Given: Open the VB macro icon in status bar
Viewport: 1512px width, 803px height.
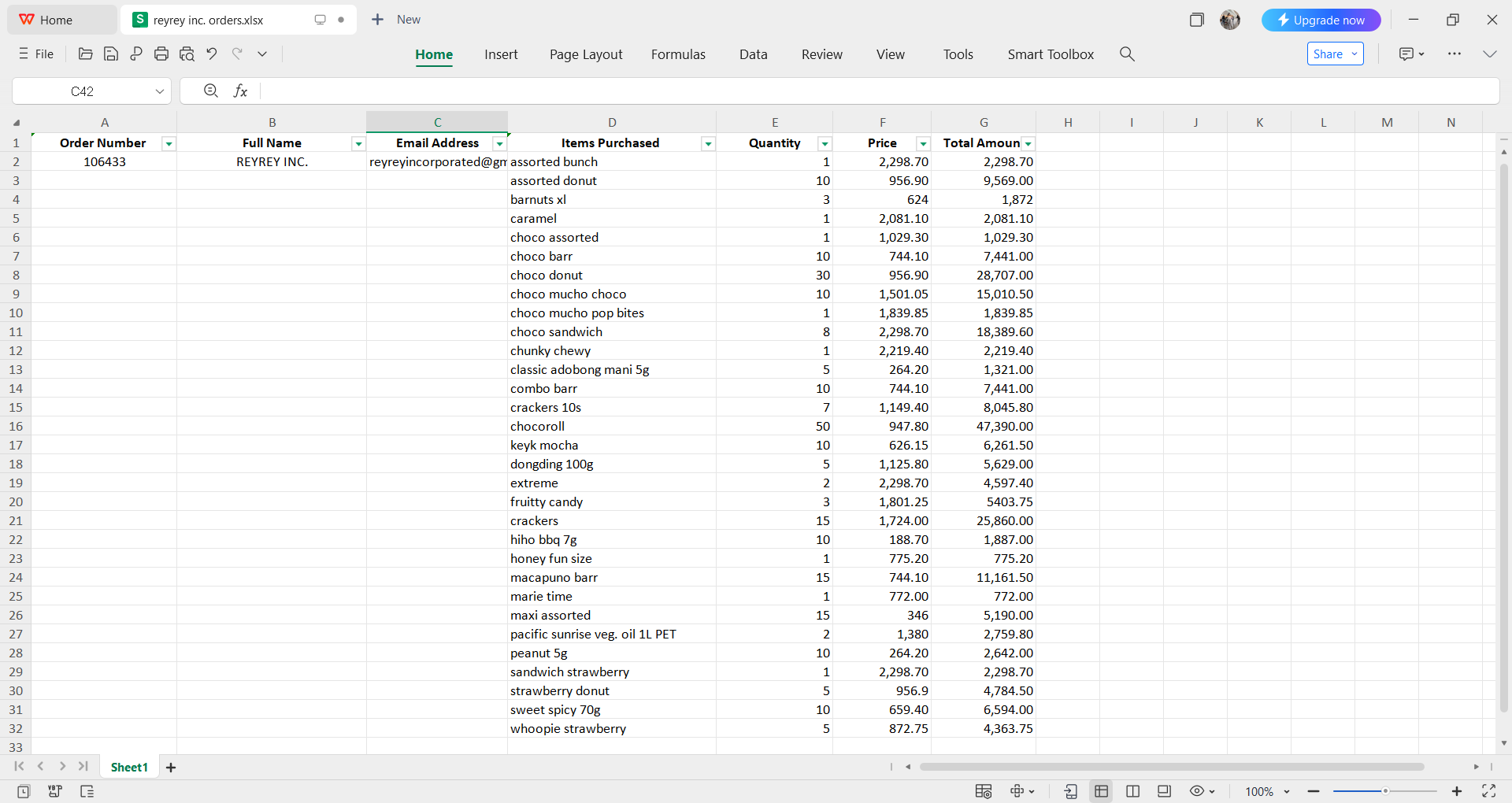Looking at the screenshot, I should click(x=55, y=791).
